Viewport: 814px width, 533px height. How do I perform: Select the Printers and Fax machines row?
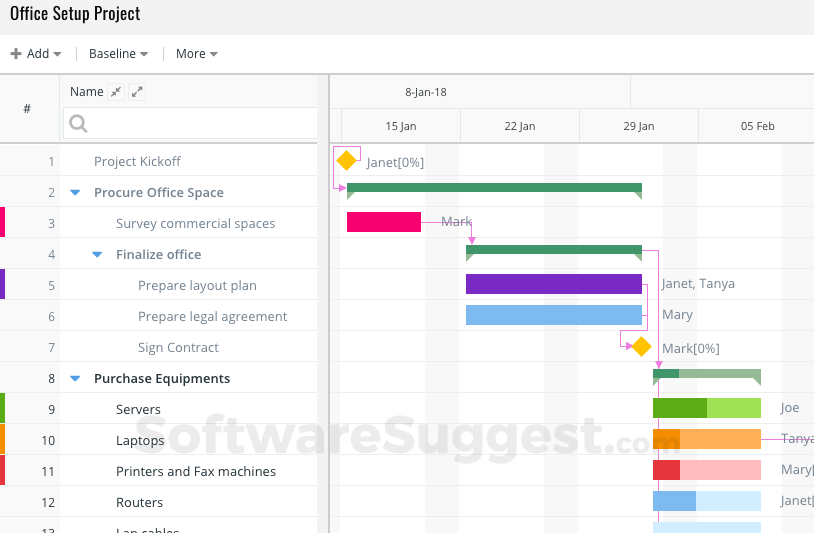click(x=158, y=471)
